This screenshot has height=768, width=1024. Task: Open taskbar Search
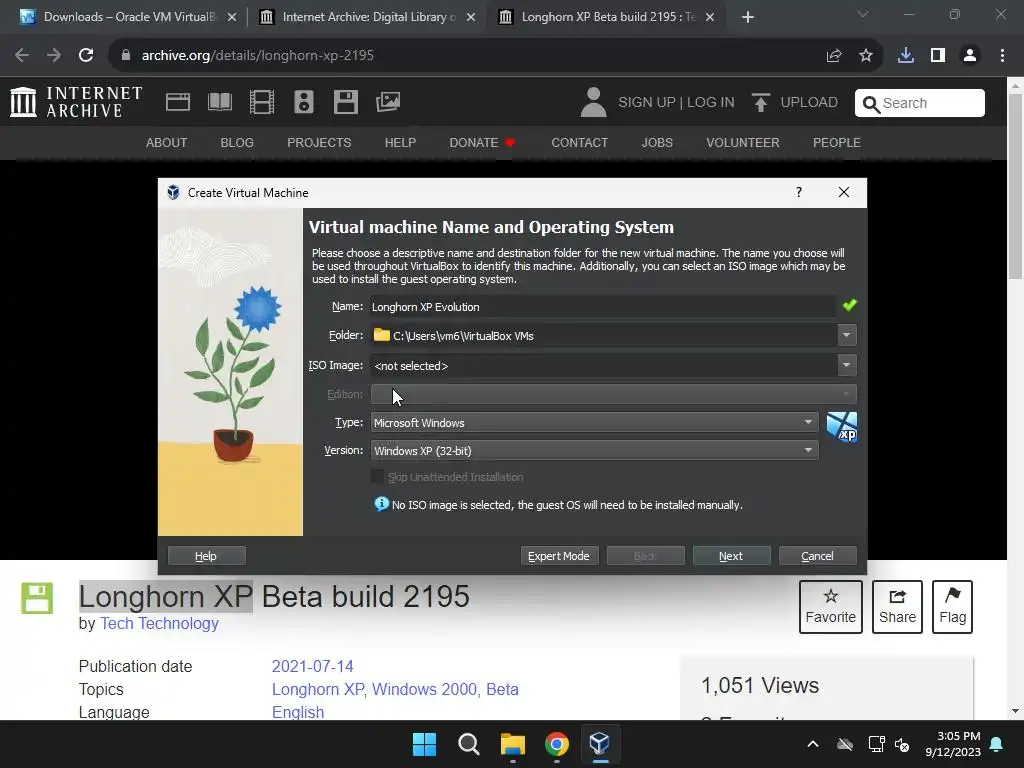(x=468, y=744)
